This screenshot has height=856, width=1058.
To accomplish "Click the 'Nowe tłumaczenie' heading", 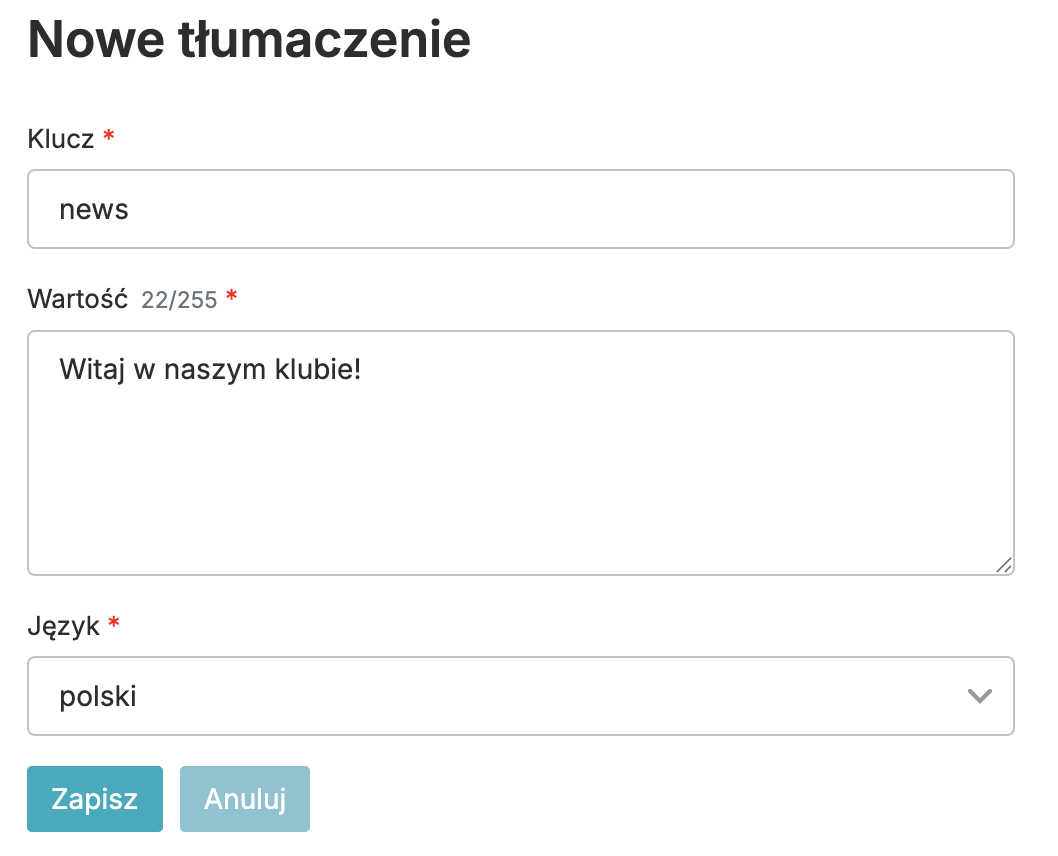I will [x=249, y=41].
